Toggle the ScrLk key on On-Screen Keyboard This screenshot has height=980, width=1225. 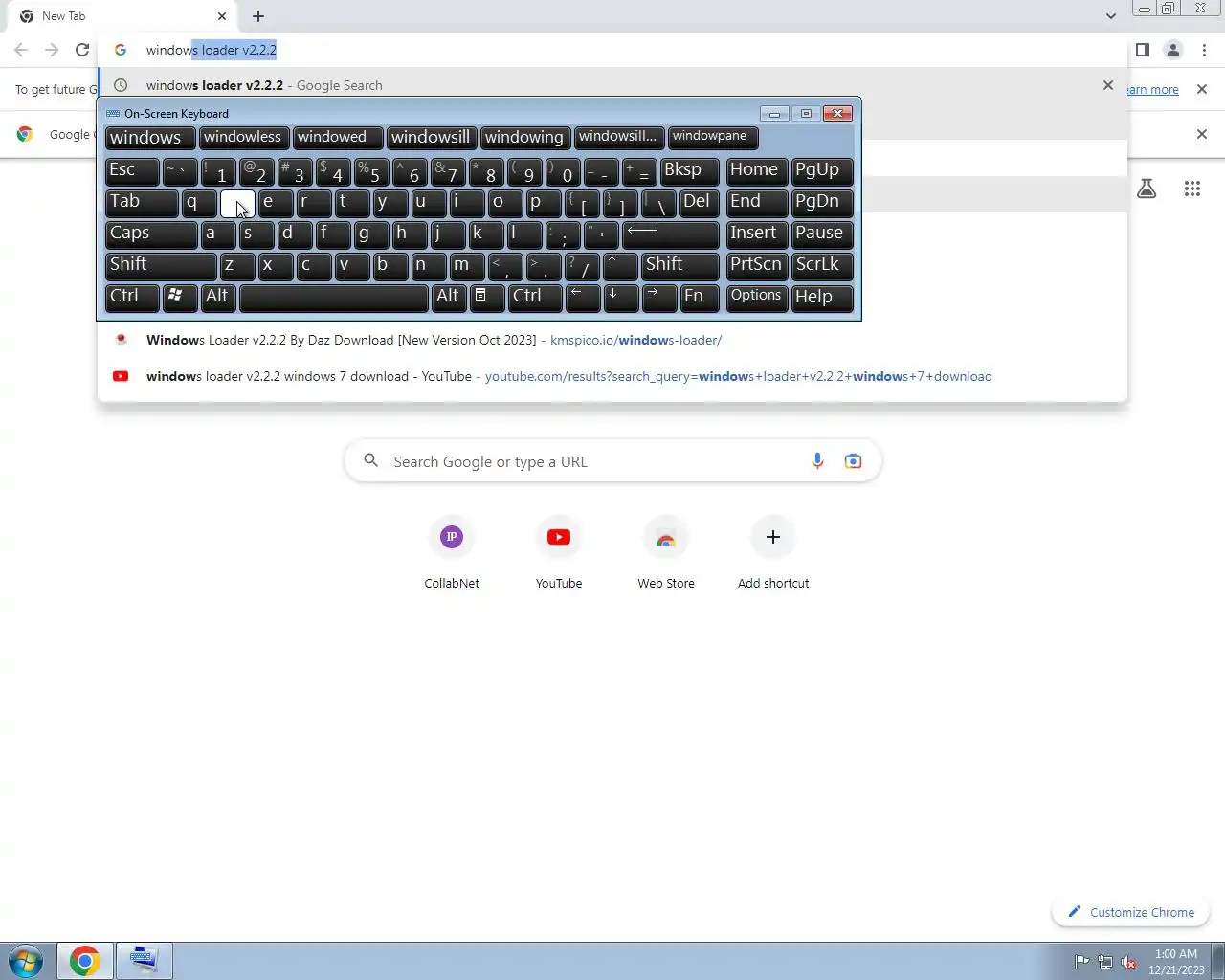(822, 266)
